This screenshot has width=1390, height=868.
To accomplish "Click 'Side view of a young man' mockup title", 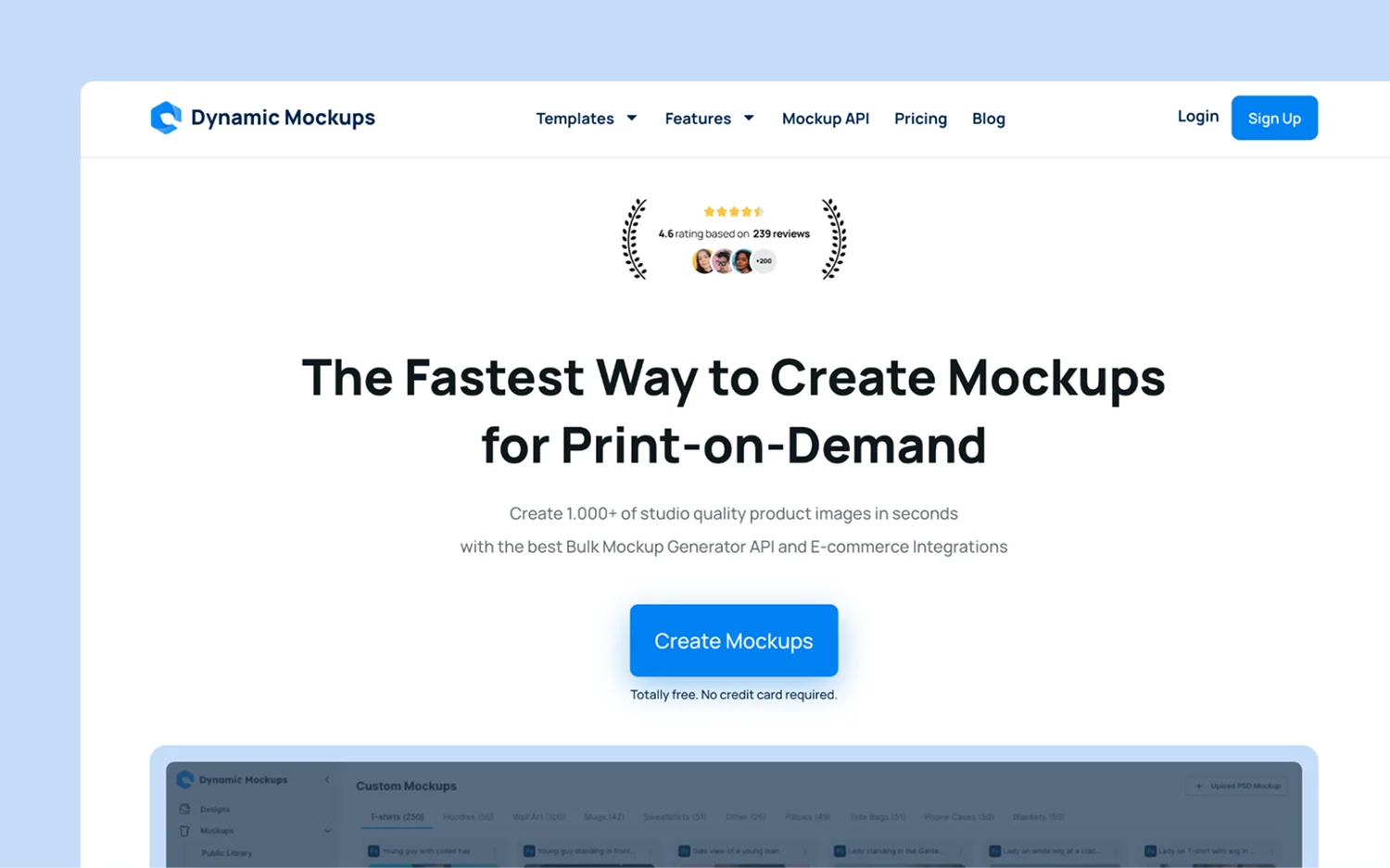I will (736, 850).
